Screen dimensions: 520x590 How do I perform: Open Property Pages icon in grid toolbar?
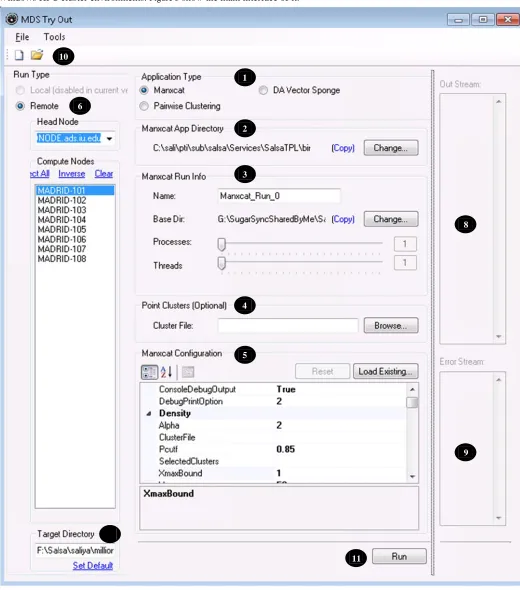coord(188,372)
